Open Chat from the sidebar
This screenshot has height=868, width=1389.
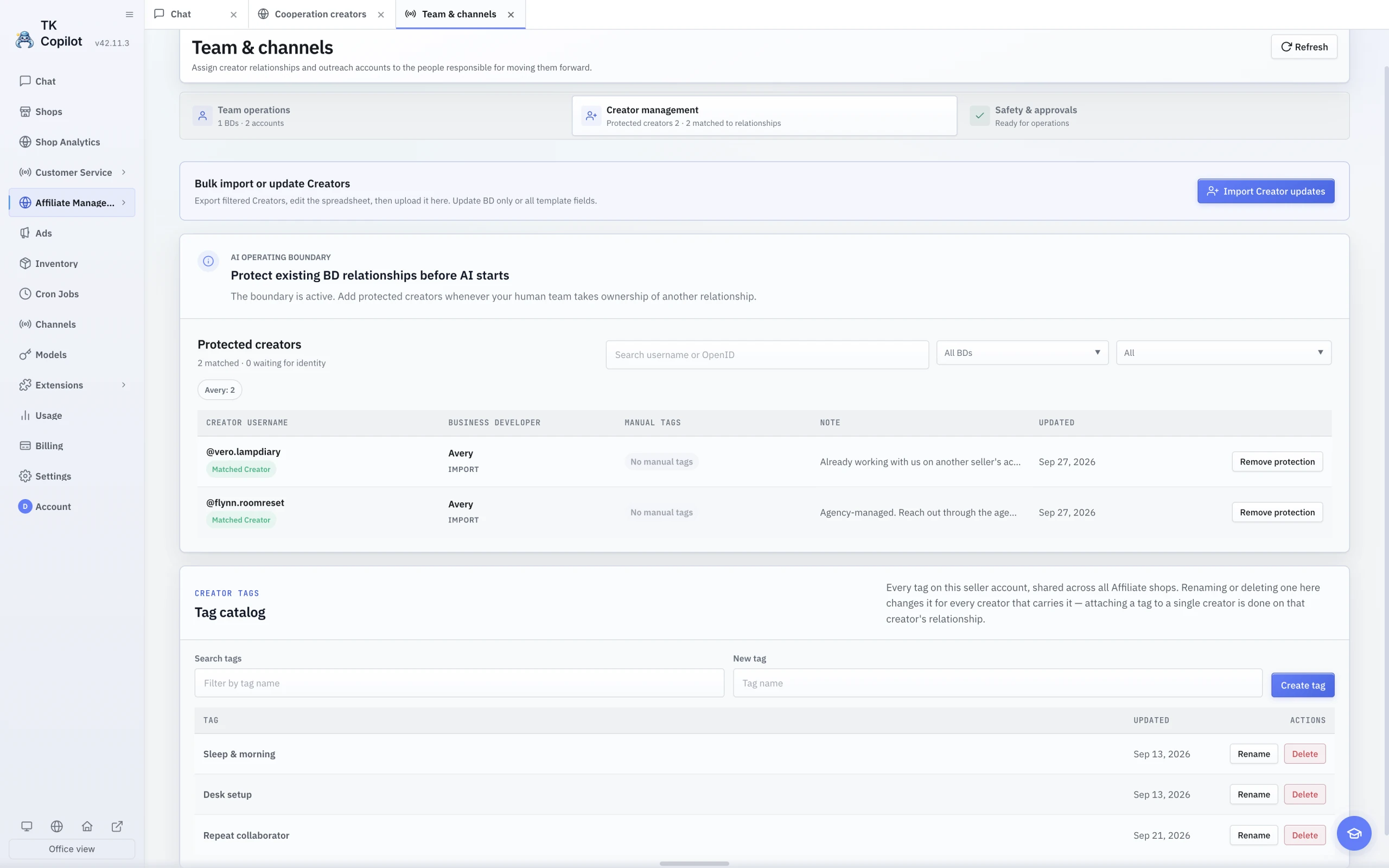point(72,81)
